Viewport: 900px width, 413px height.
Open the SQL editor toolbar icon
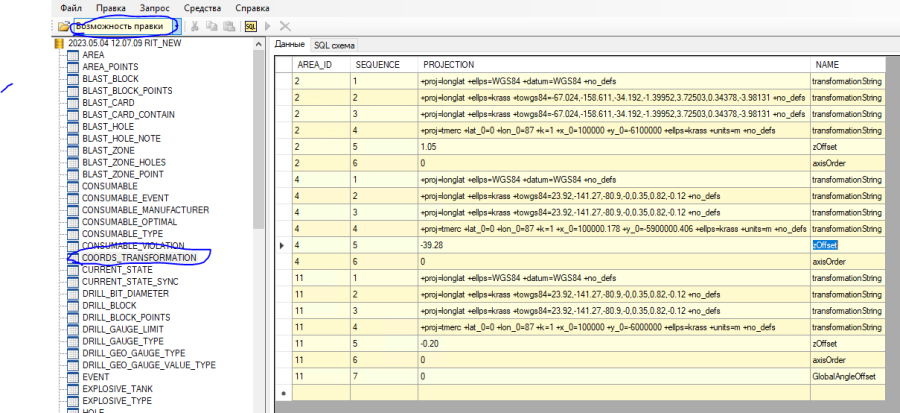click(x=250, y=25)
